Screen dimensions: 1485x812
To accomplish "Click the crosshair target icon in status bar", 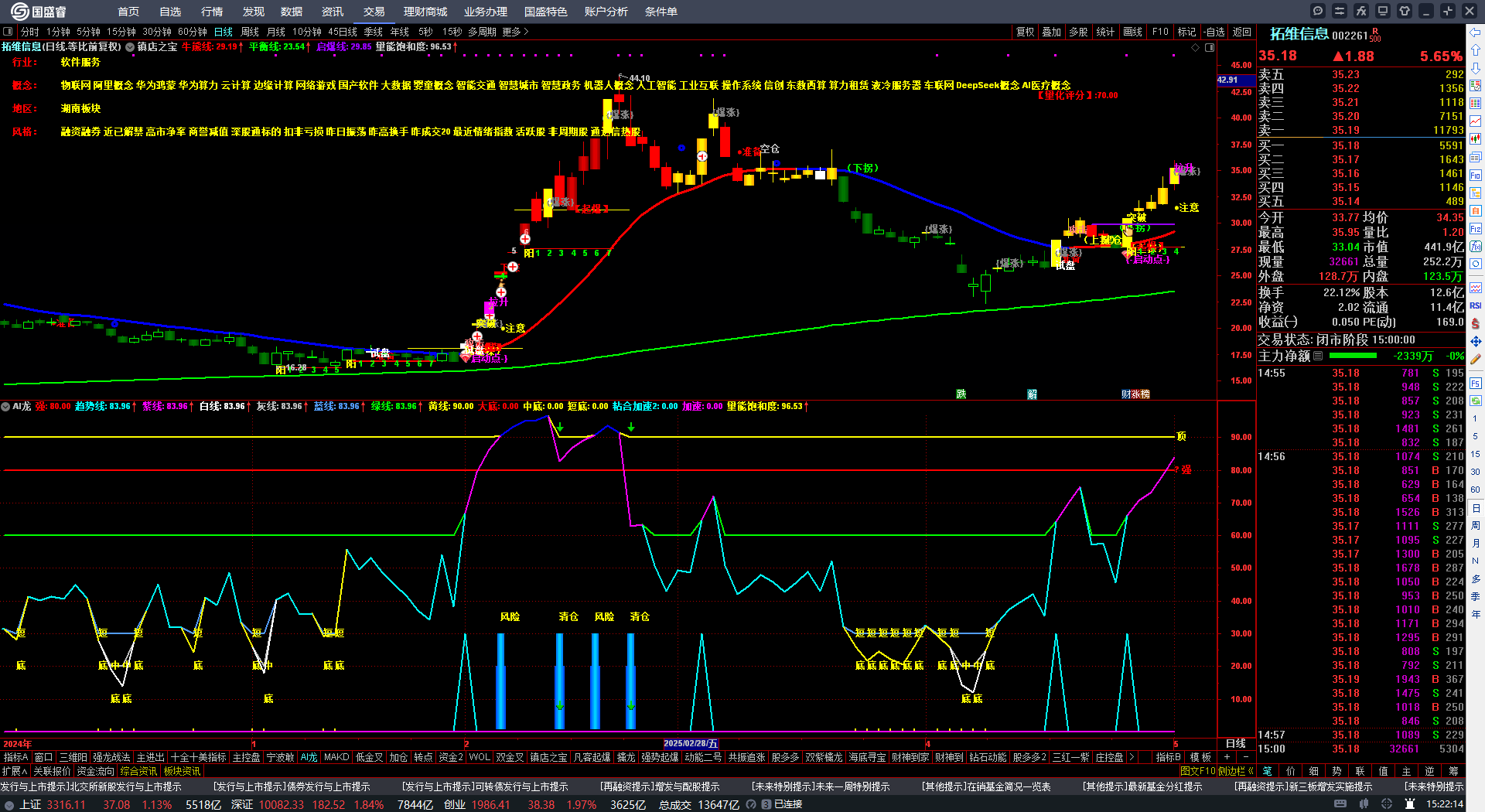I will (x=1387, y=804).
